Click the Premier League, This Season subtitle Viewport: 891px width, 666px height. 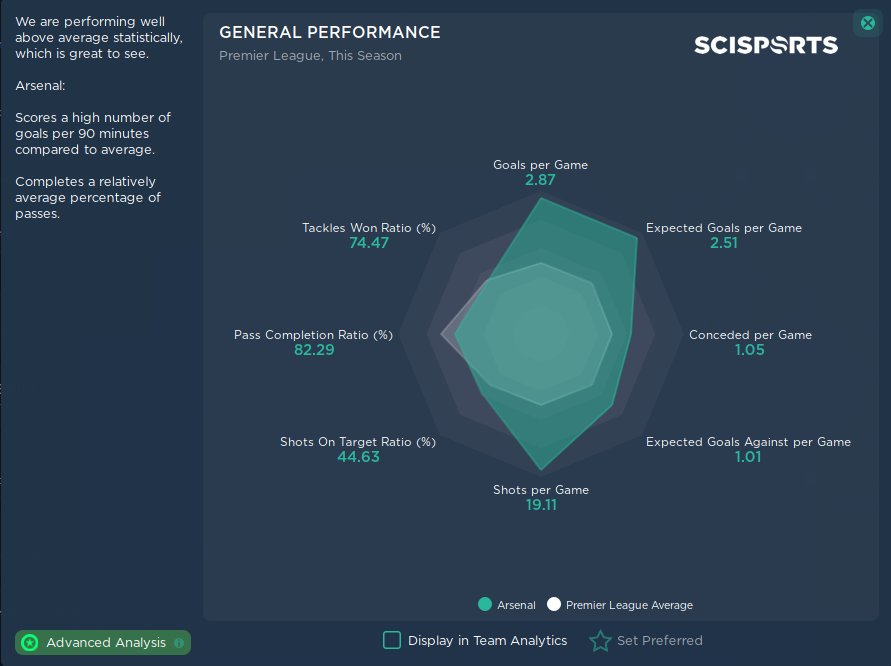[310, 56]
